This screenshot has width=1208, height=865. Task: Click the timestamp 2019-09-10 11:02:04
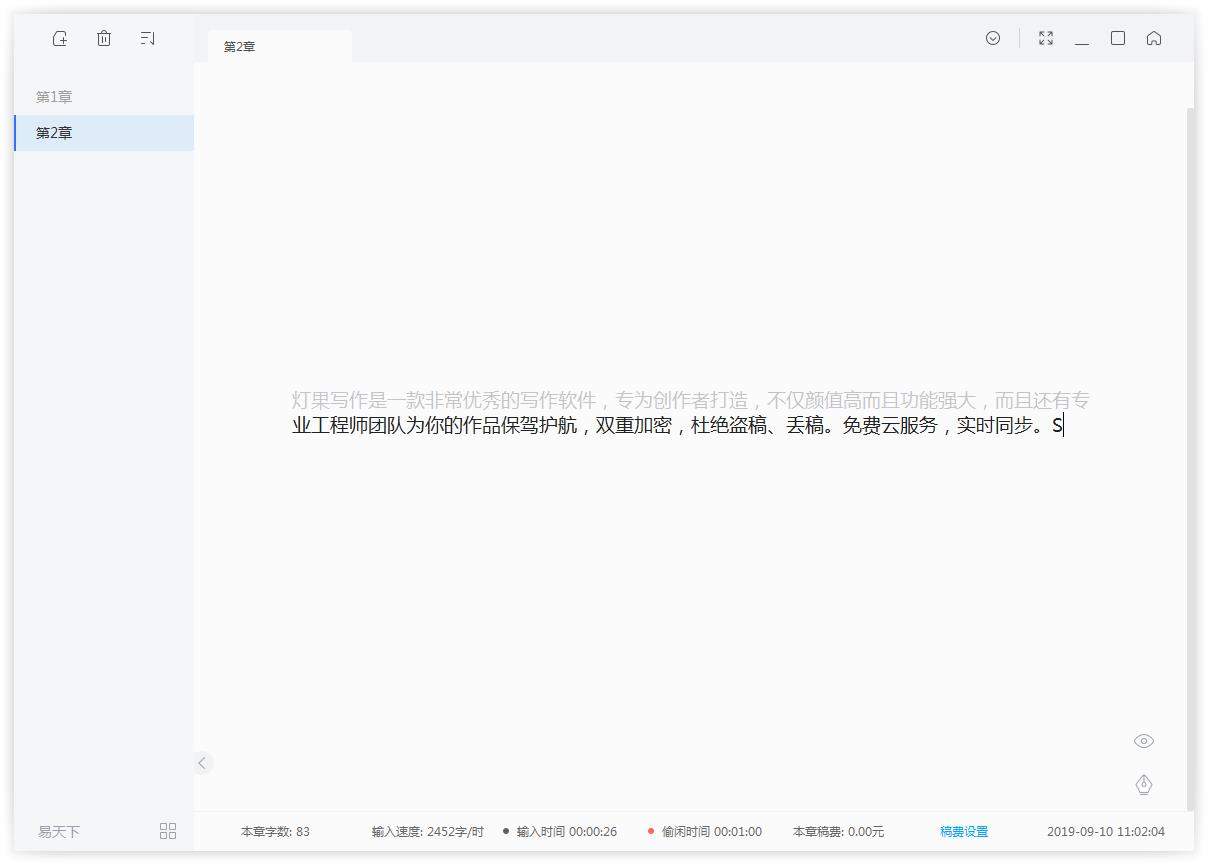[1106, 831]
